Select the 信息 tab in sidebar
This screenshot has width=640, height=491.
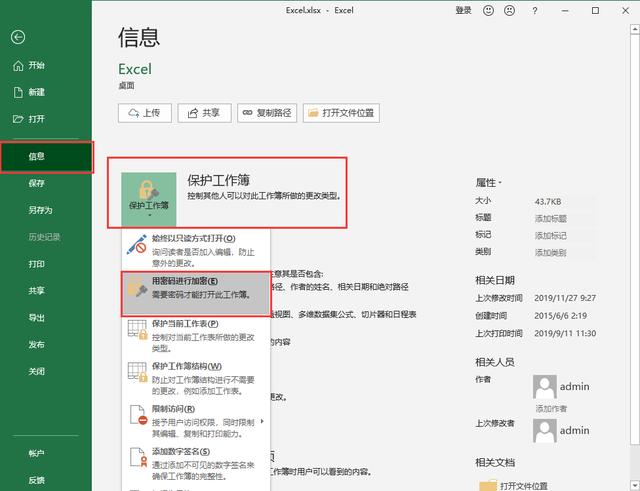tap(47, 157)
